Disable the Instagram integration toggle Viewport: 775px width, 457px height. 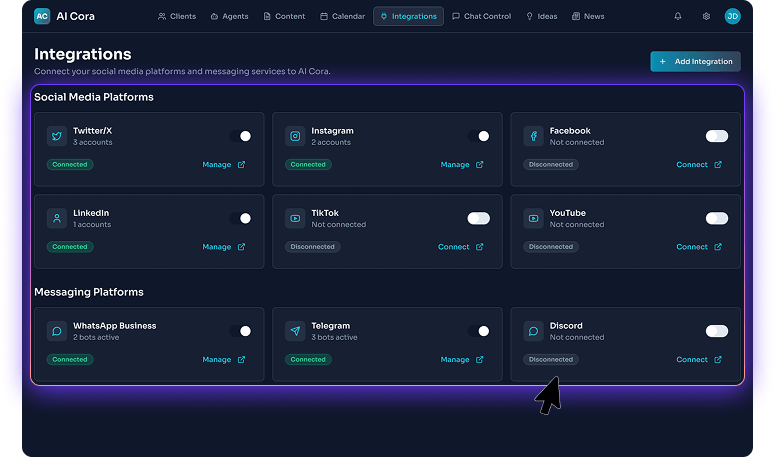click(x=479, y=136)
